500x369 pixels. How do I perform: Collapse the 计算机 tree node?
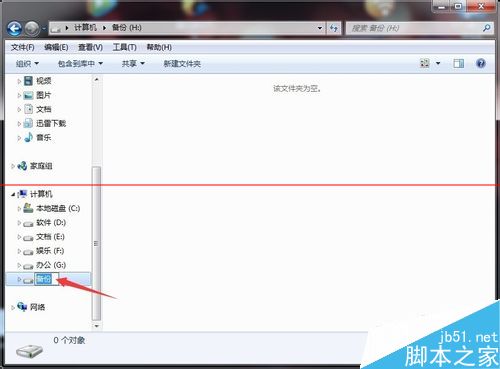[13, 194]
